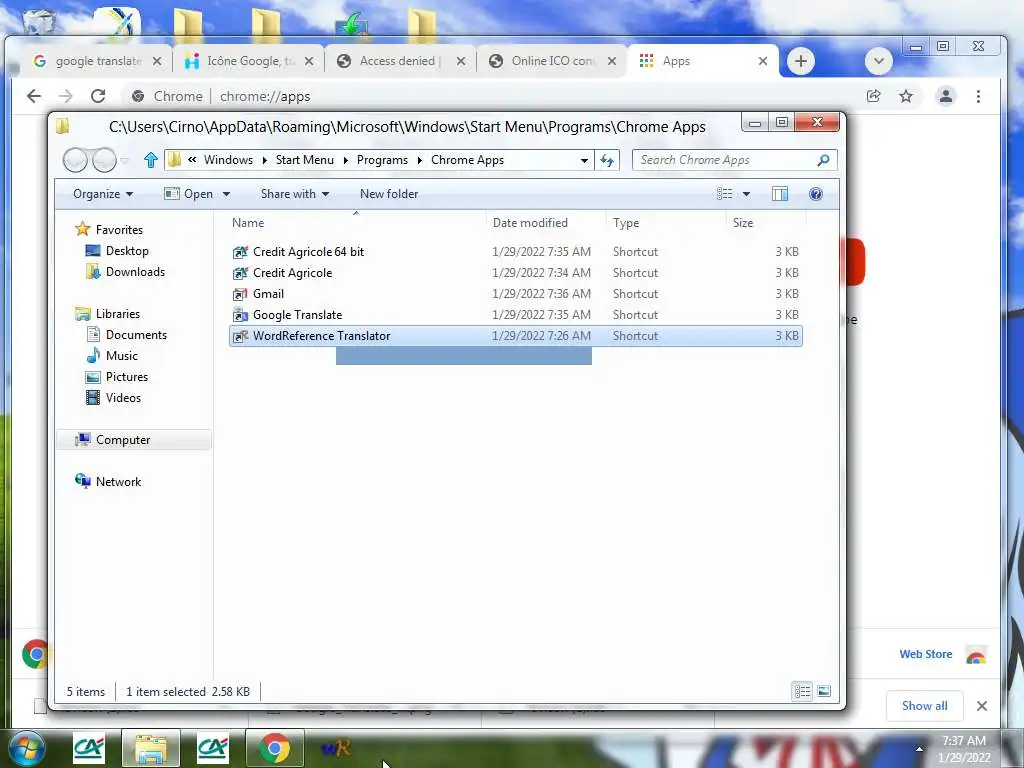
Task: Select the Gmail shortcut icon
Action: click(240, 294)
